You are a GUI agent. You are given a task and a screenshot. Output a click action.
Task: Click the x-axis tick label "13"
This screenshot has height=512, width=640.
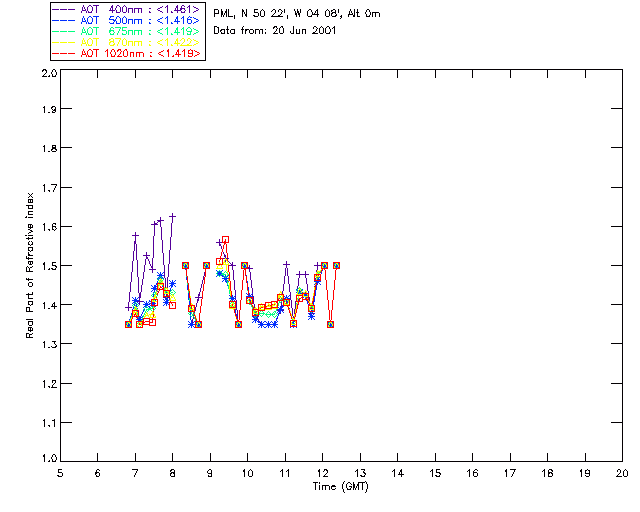pos(360,473)
